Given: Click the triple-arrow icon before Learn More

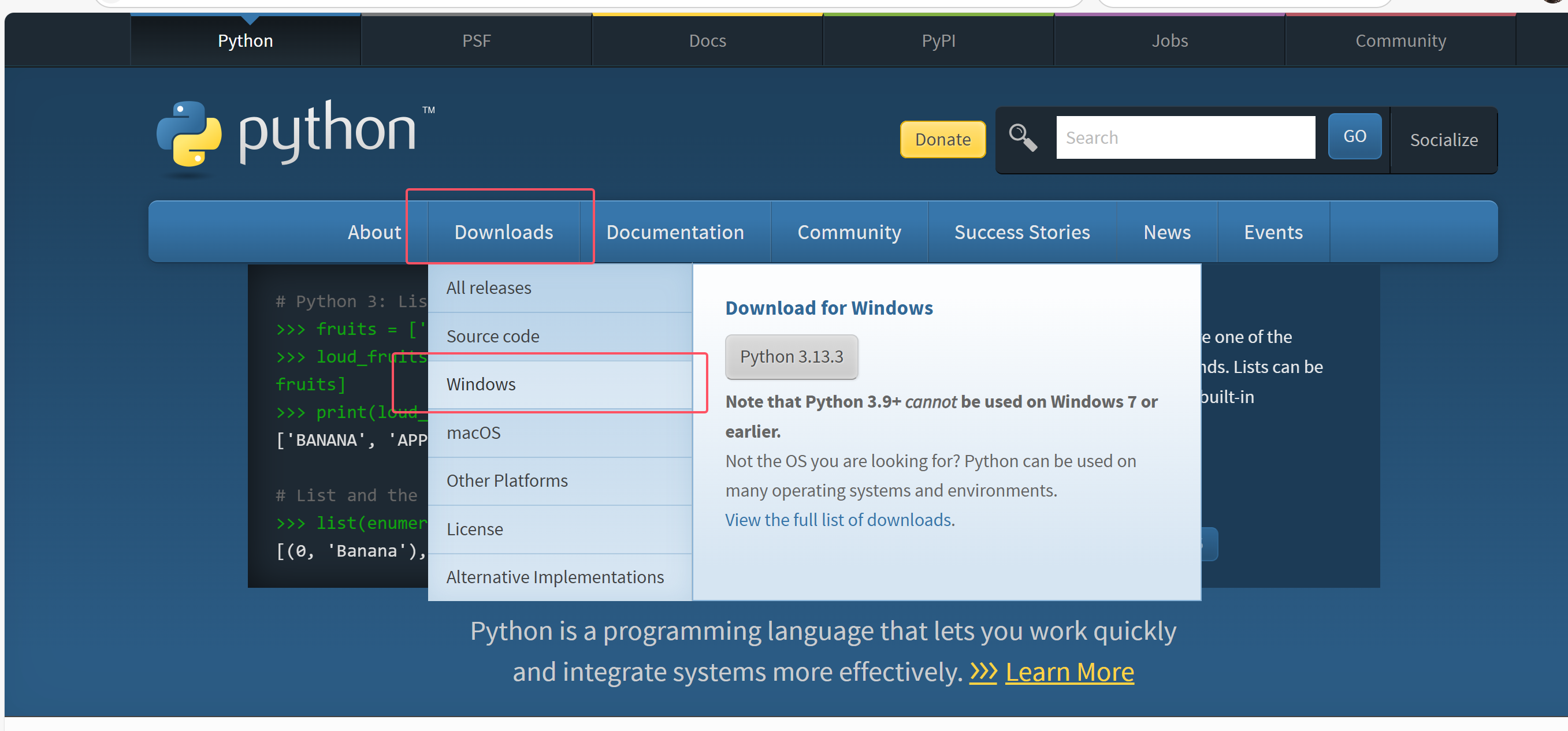Looking at the screenshot, I should click(983, 672).
